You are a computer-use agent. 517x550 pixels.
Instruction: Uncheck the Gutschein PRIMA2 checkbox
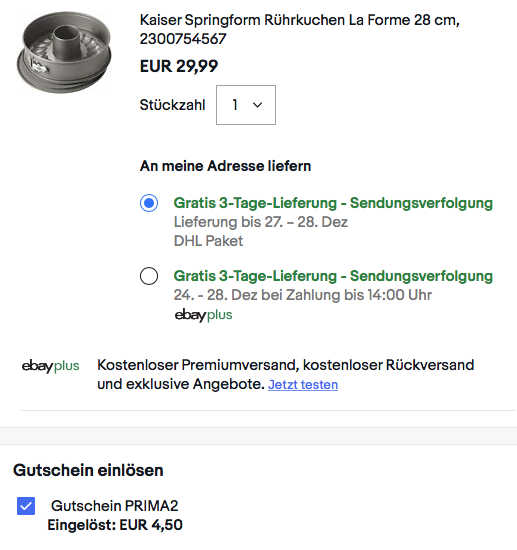26,506
